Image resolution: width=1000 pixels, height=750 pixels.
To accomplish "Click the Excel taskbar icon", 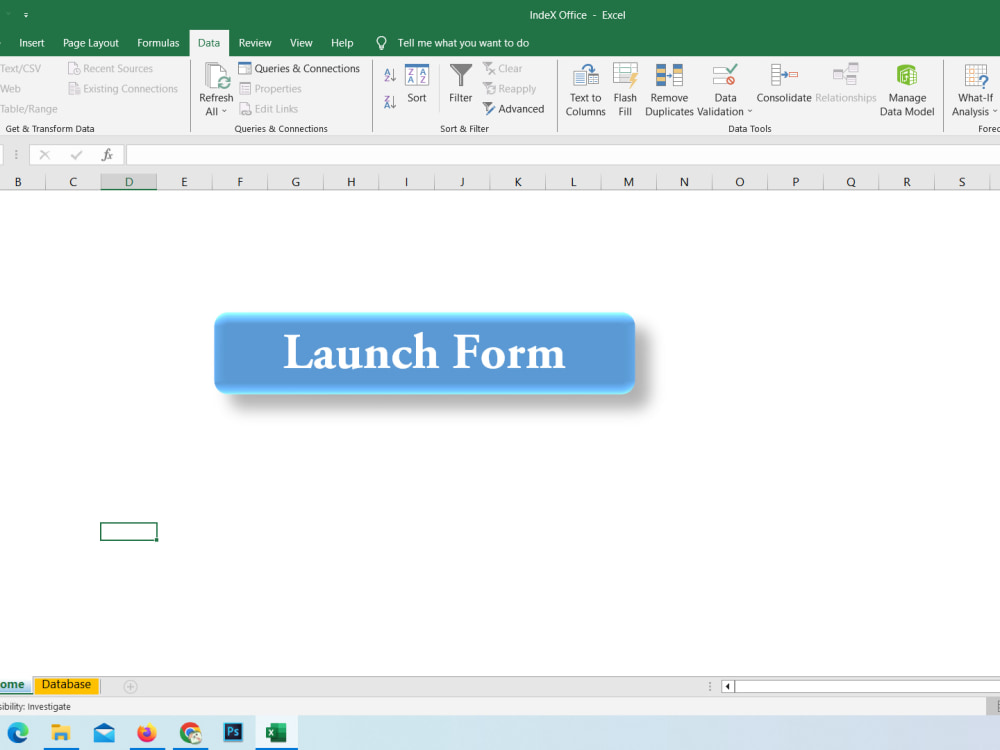I will pyautogui.click(x=276, y=732).
